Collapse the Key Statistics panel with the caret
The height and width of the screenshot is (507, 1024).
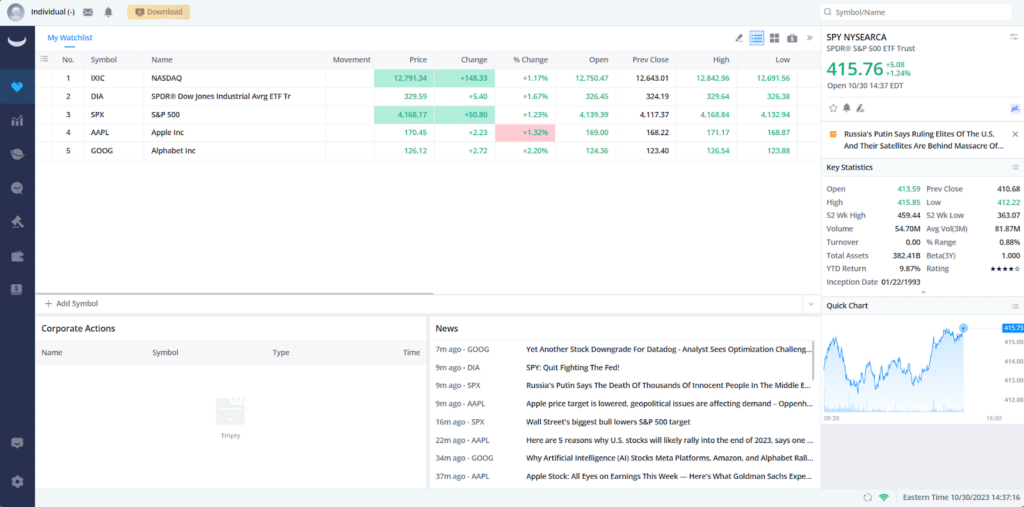(922, 292)
